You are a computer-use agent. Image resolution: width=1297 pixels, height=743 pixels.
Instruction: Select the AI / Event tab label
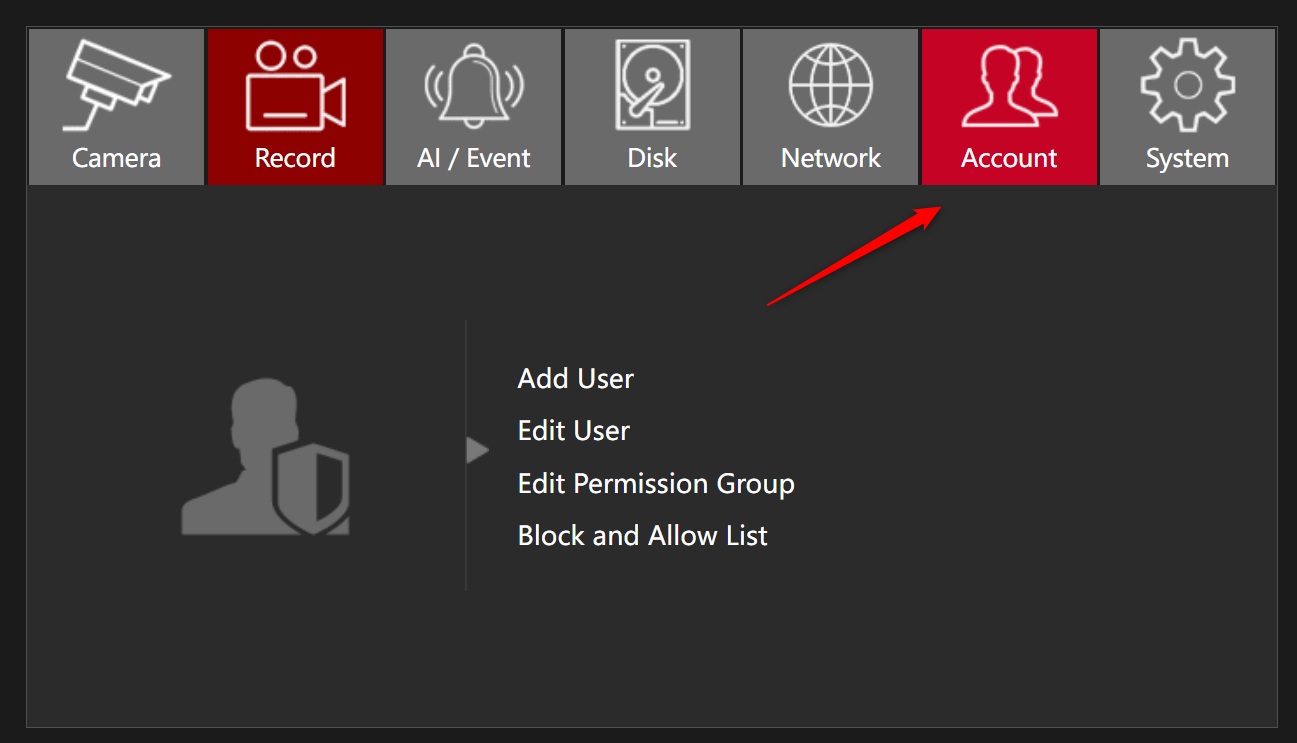click(473, 158)
